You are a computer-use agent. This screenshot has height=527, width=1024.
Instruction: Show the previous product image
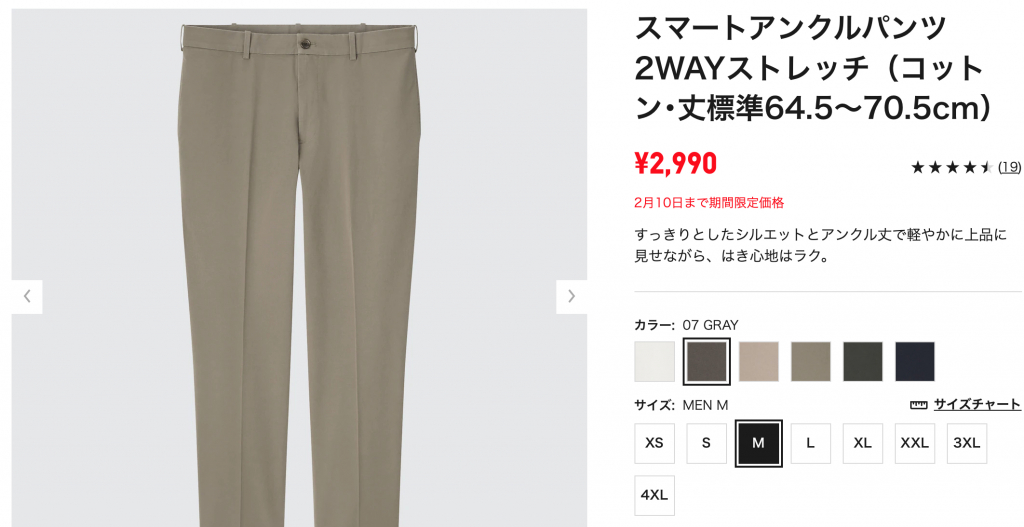(x=27, y=296)
